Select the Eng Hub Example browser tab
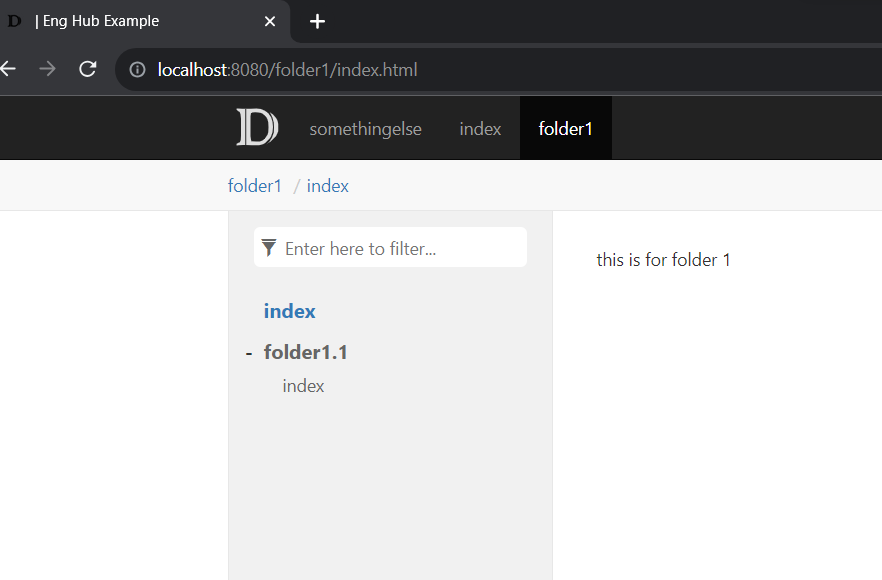This screenshot has height=580, width=882. click(140, 20)
